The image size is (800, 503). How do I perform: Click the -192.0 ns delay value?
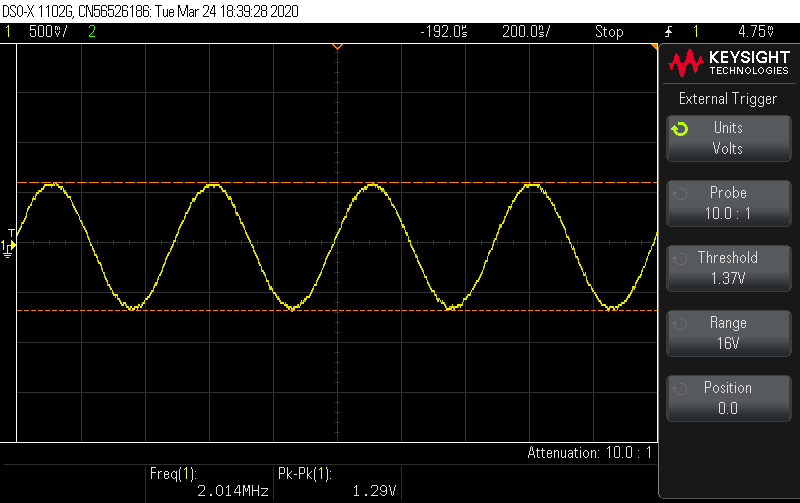[443, 32]
